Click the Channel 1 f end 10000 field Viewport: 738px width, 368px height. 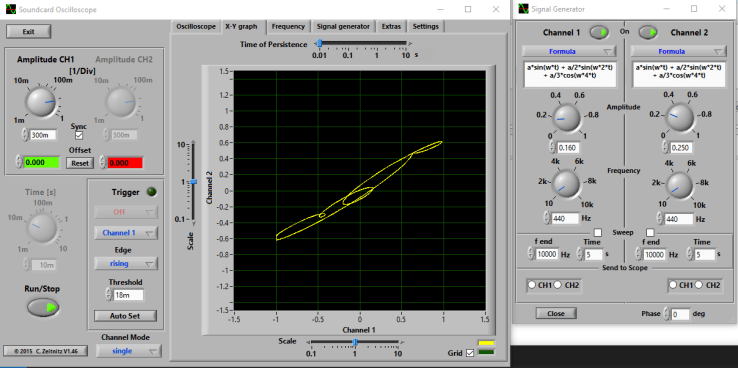pos(547,255)
